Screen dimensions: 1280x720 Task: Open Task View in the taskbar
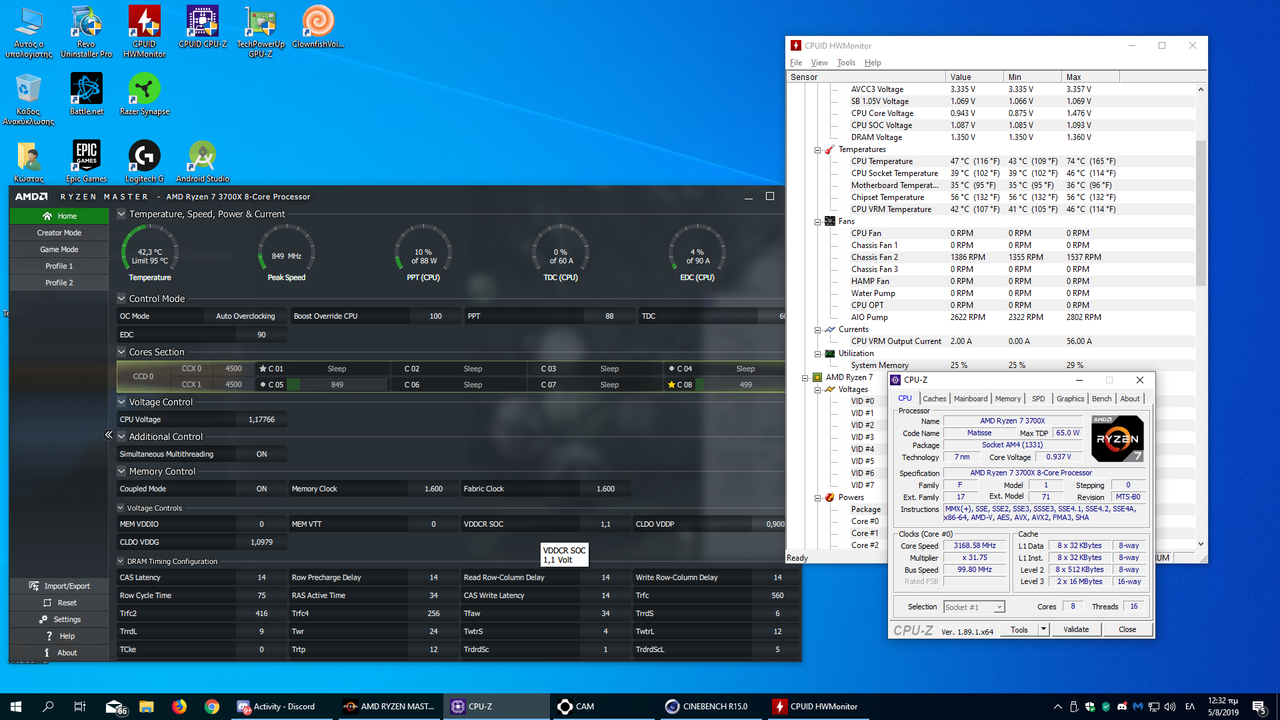pos(81,706)
